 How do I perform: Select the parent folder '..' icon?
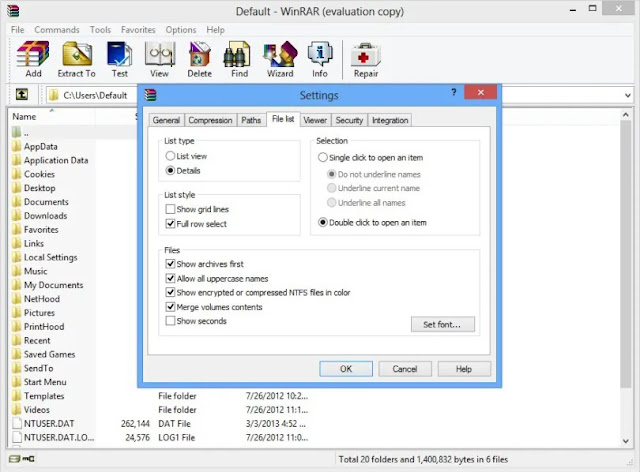click(16, 132)
